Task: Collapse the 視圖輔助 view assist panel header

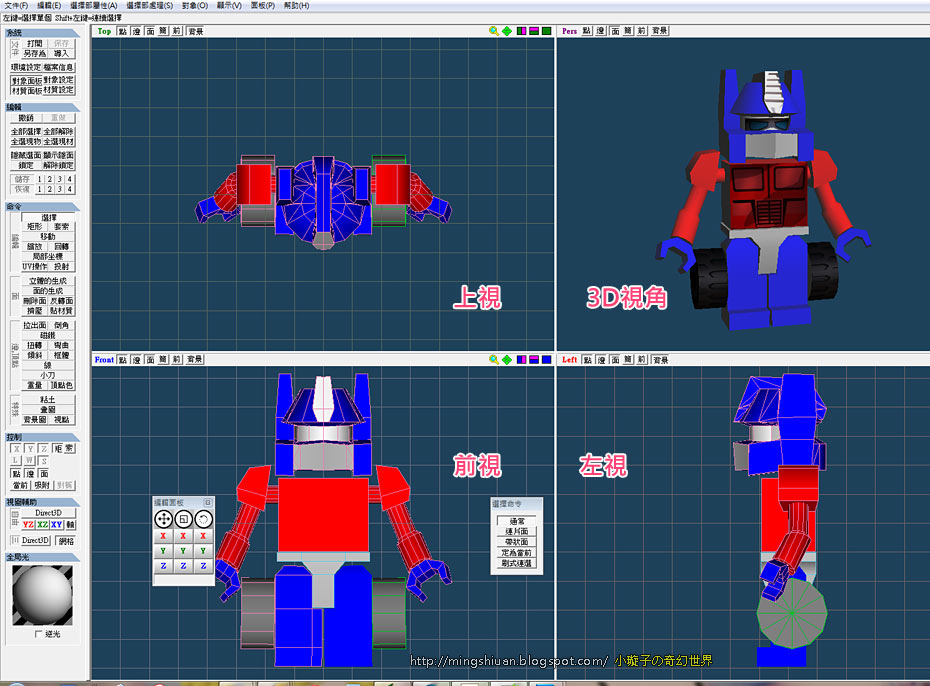Action: tap(42, 502)
